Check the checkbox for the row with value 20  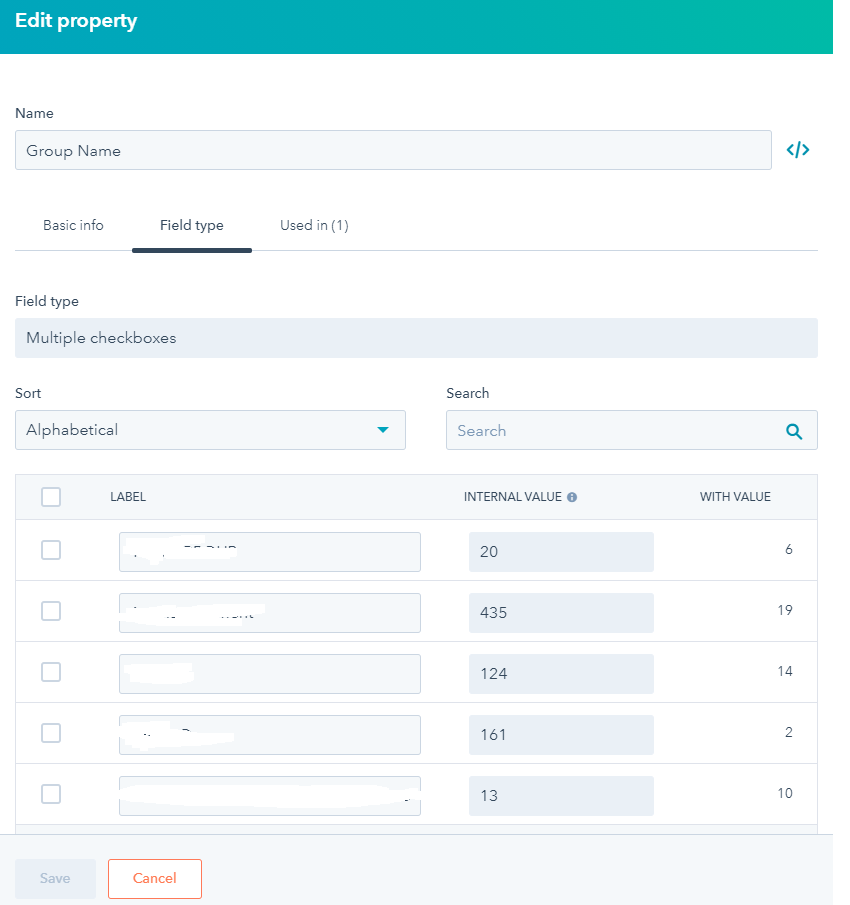pos(51,550)
